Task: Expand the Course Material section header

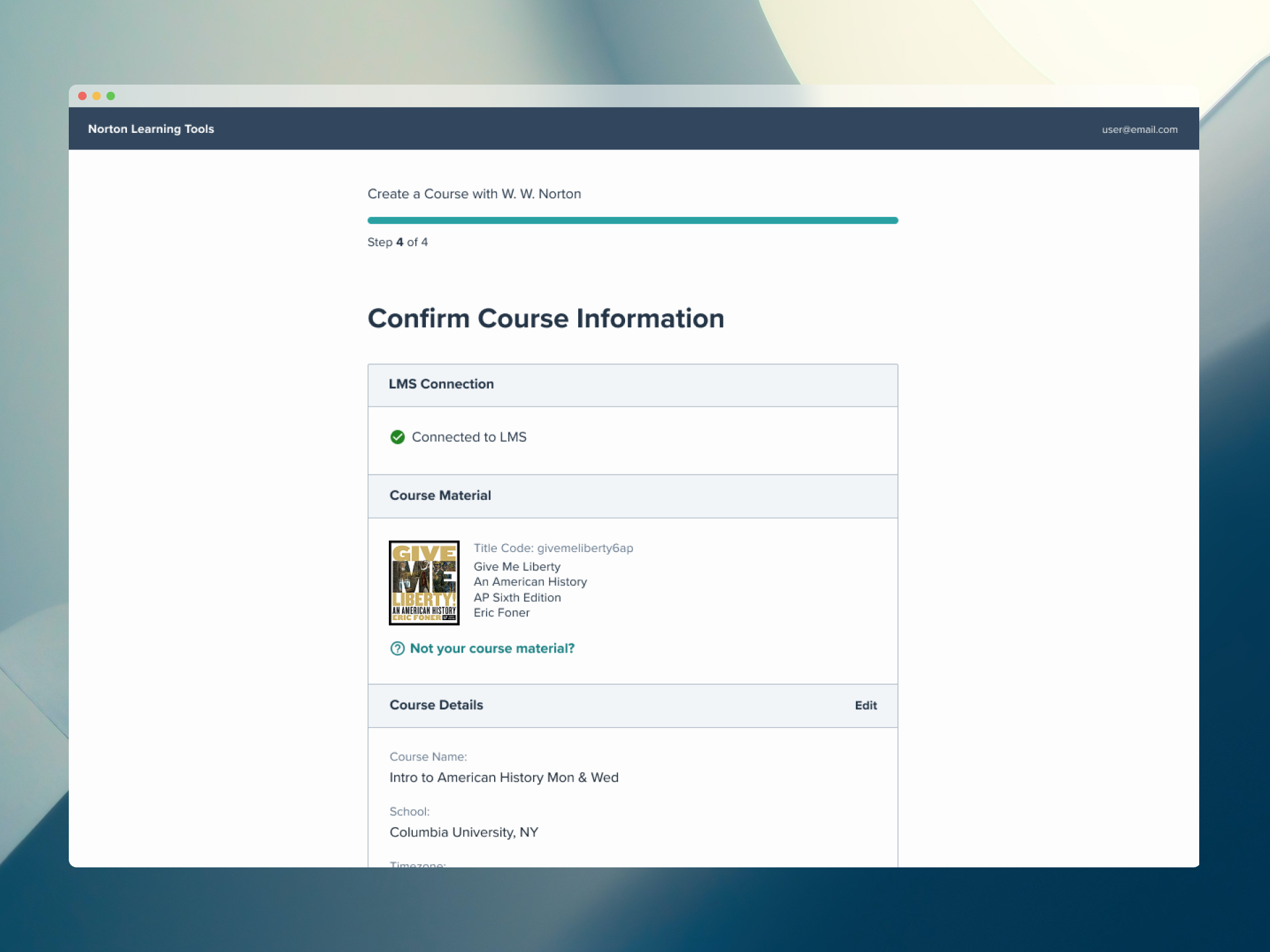Action: pos(440,495)
